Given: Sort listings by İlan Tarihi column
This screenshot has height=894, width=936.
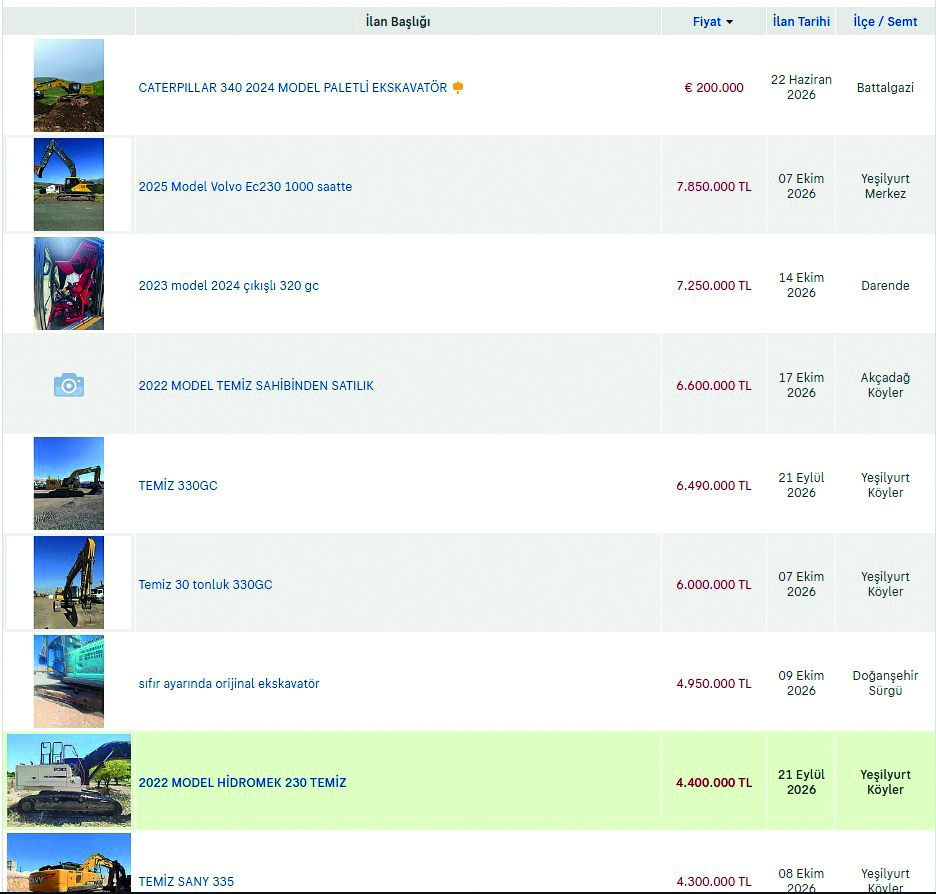Looking at the screenshot, I should (x=801, y=21).
